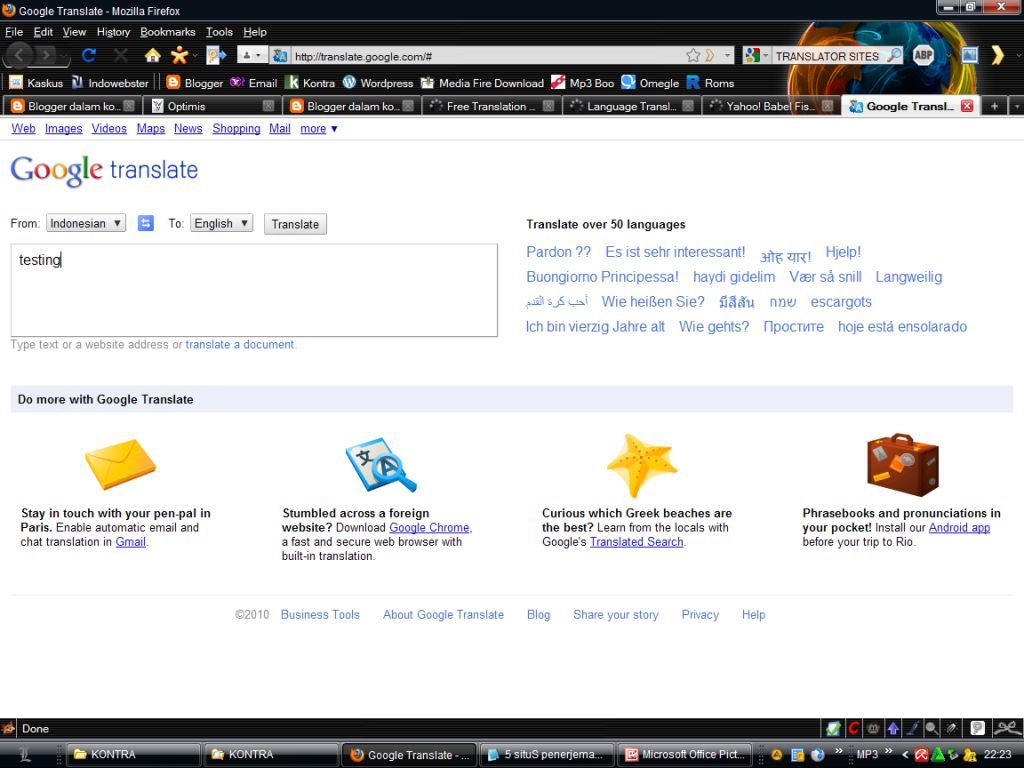Switch to the Free Translation tab
Image resolution: width=1024 pixels, height=768 pixels.
point(490,106)
